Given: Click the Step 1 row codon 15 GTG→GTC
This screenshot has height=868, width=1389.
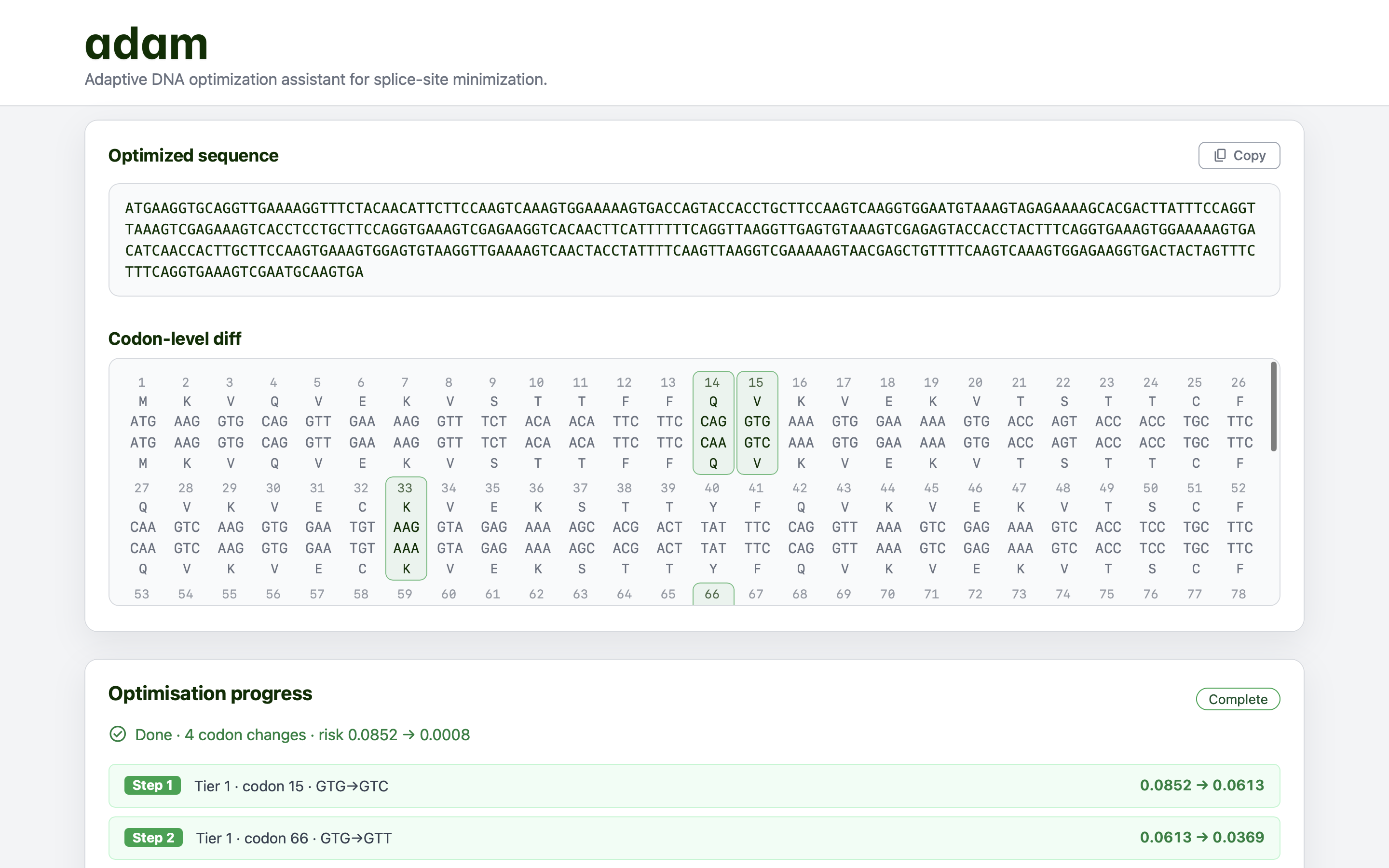Looking at the screenshot, I should 694,786.
